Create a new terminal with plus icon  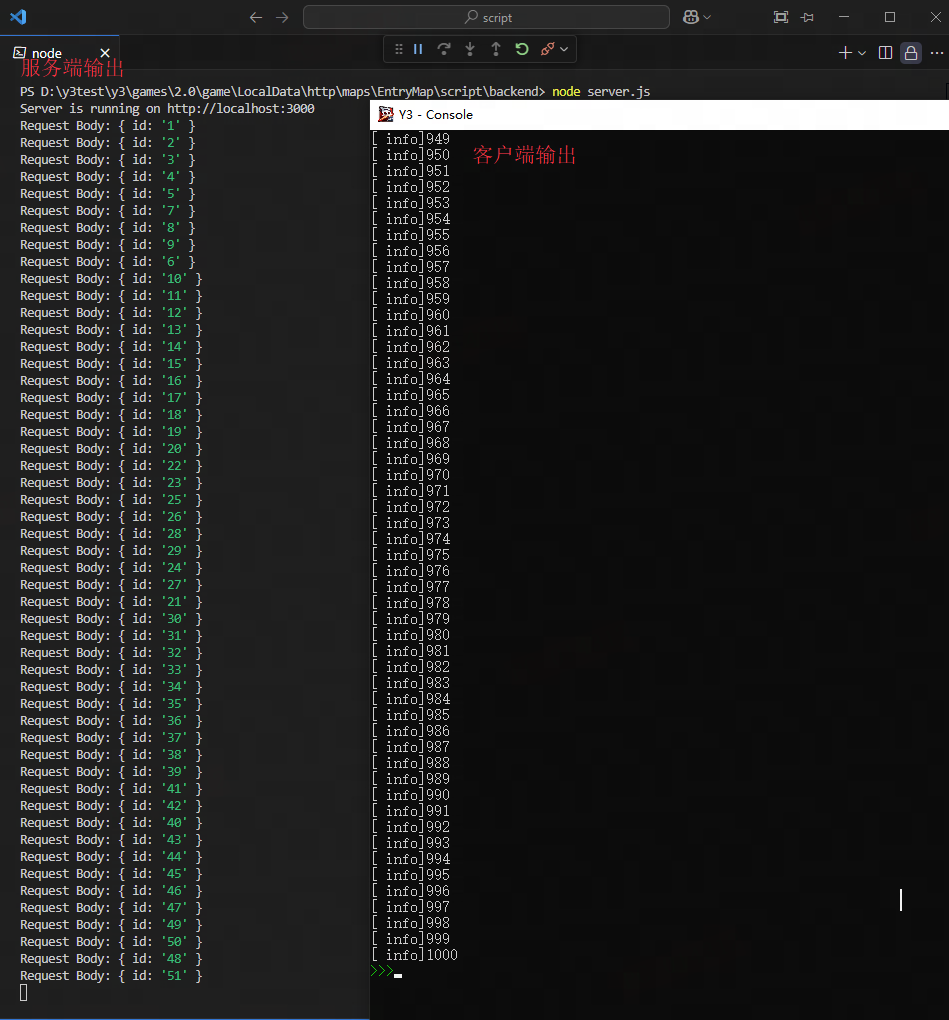point(845,53)
